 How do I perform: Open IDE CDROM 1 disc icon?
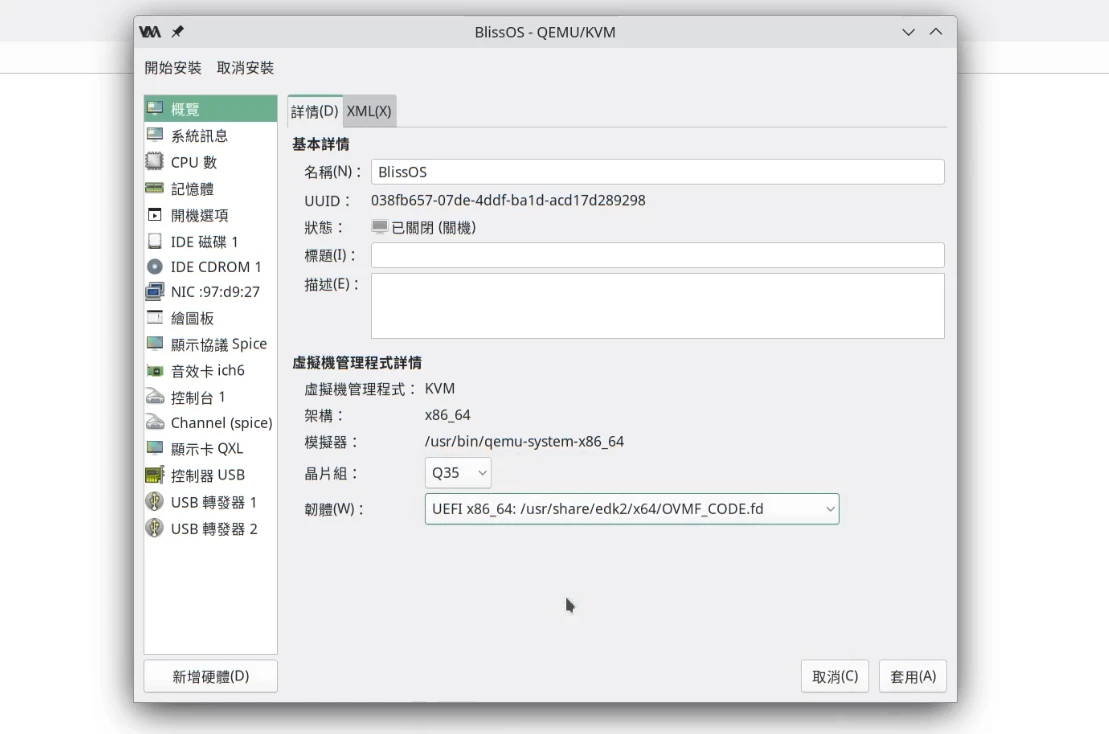154,267
